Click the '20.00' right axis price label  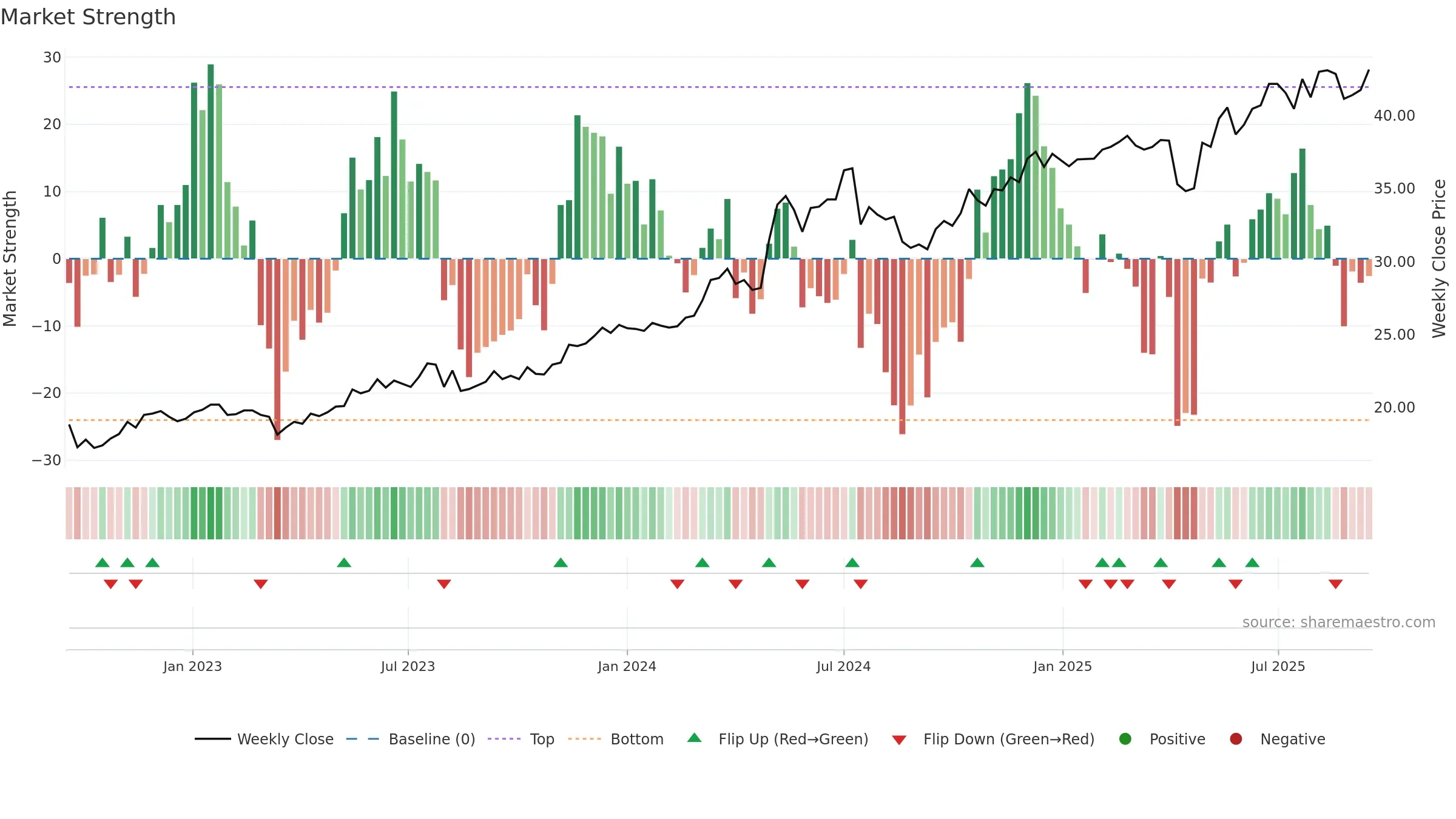1394,408
